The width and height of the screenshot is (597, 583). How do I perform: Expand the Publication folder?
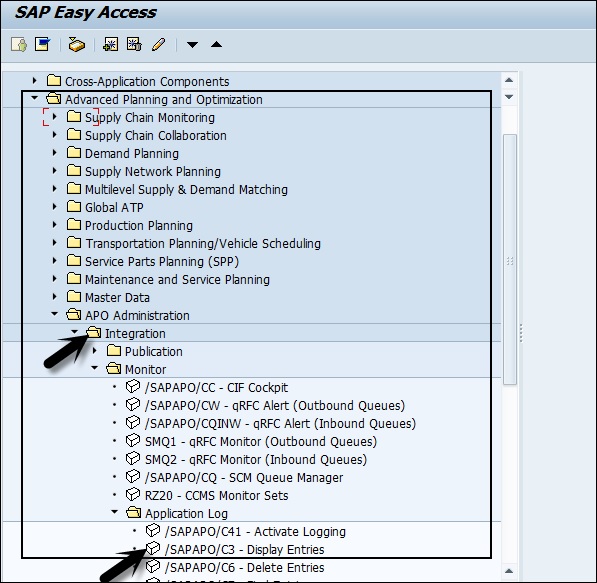(95, 350)
